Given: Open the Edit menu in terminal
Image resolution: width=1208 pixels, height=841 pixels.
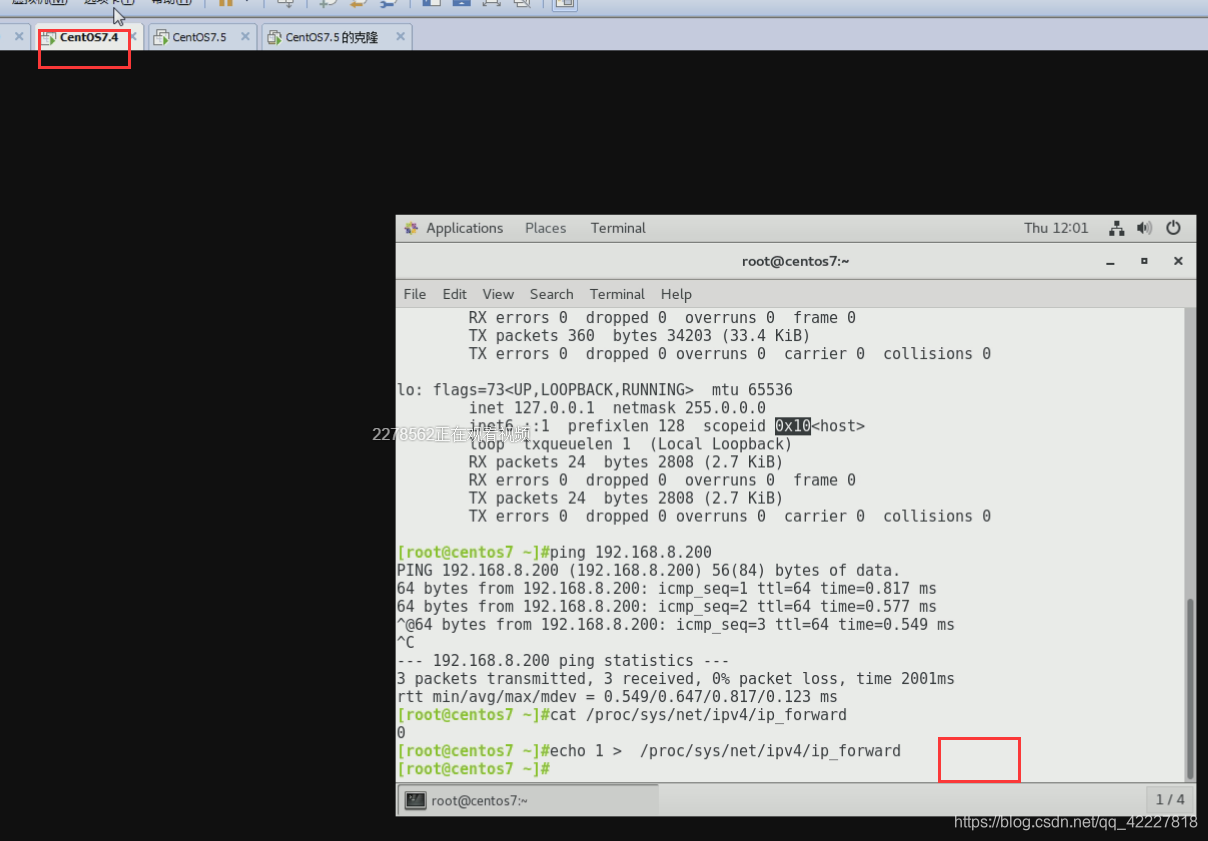Looking at the screenshot, I should pos(454,294).
